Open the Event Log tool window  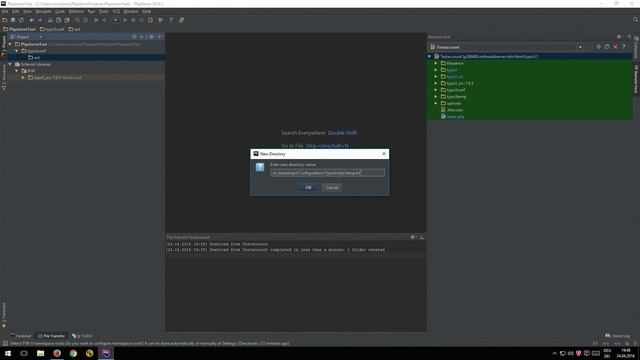617,336
